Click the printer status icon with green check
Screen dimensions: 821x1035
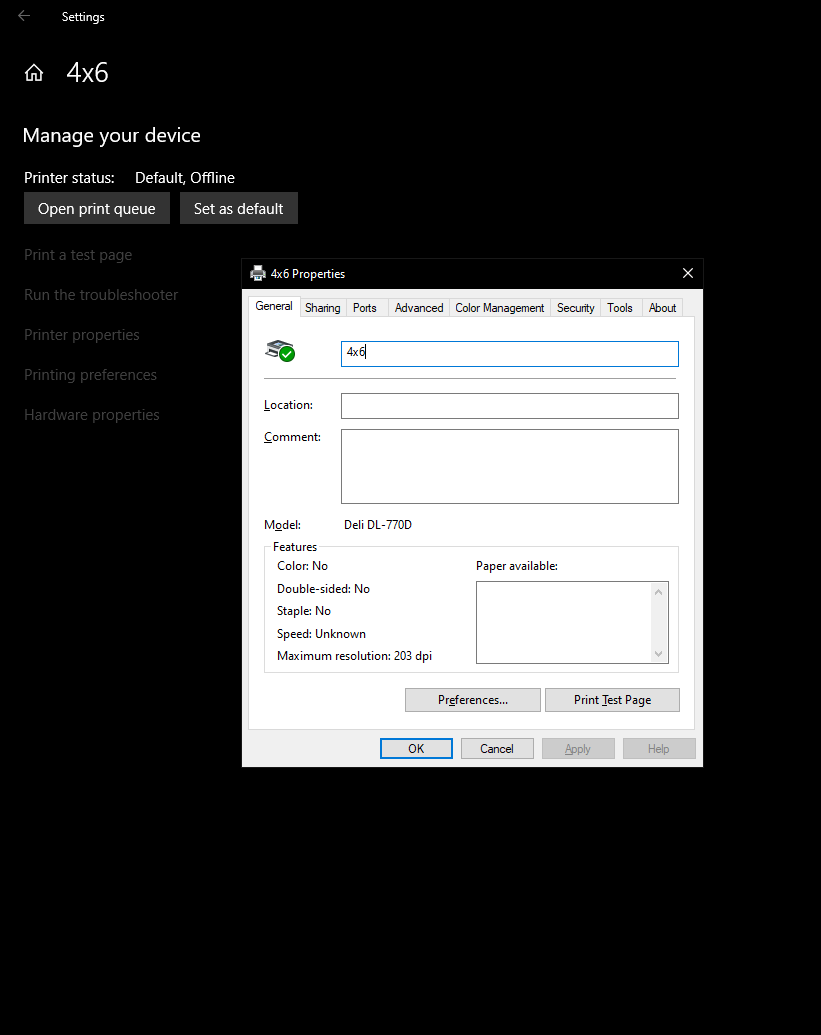pyautogui.click(x=280, y=351)
